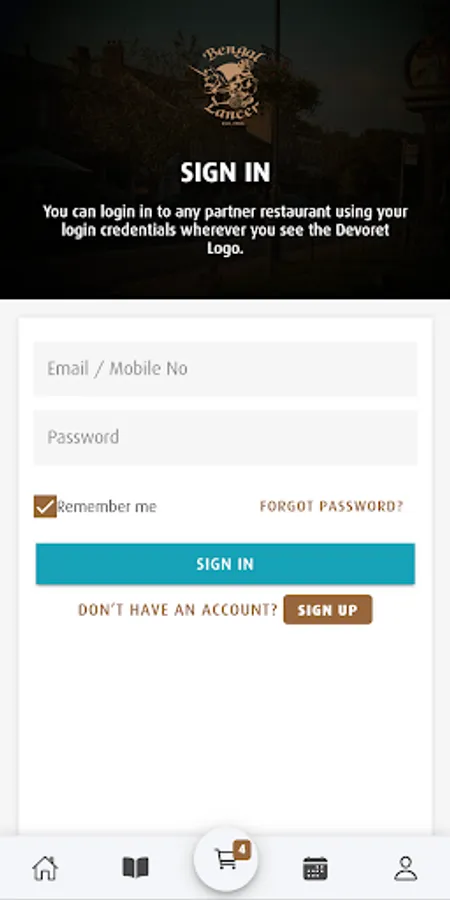
Task: Click the white SIGN IN heading
Action: coord(225,172)
